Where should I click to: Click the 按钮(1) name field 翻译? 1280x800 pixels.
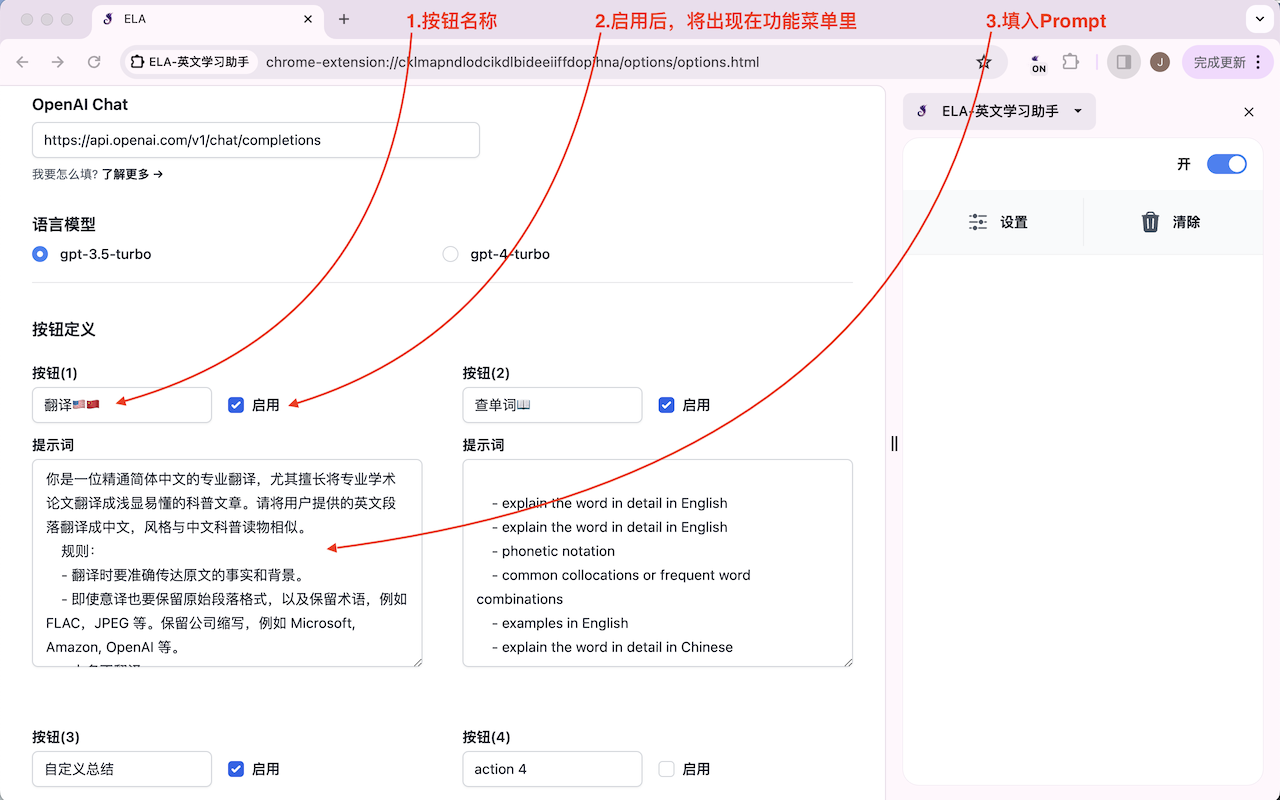coord(122,405)
